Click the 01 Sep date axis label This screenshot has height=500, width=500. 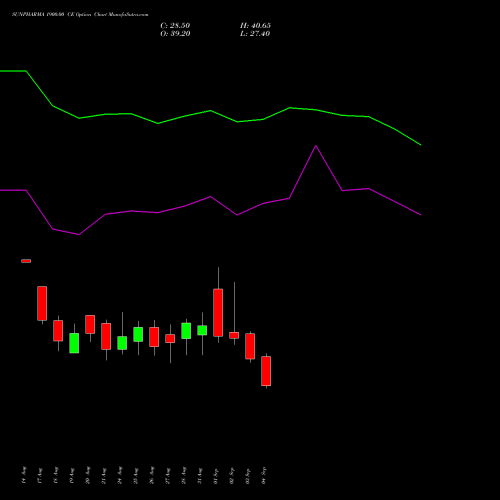click(x=216, y=475)
